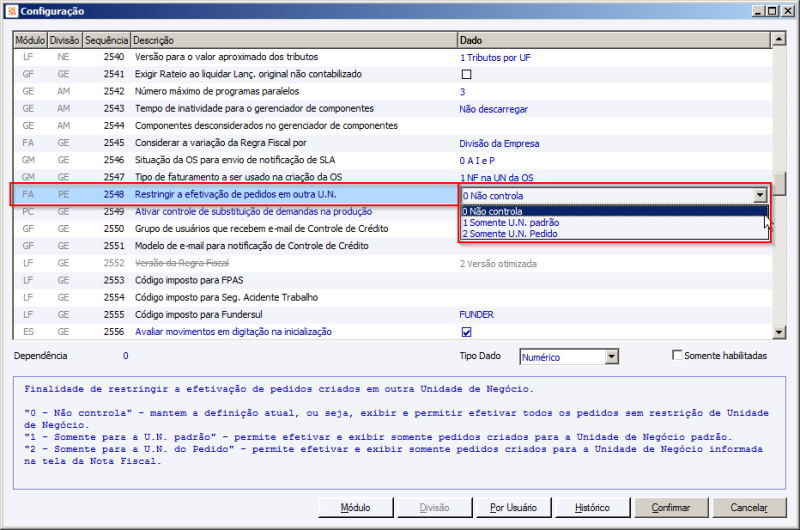Select row Grupo de usuários que recebem e-mail
This screenshot has height=530, width=800.
tap(235, 229)
